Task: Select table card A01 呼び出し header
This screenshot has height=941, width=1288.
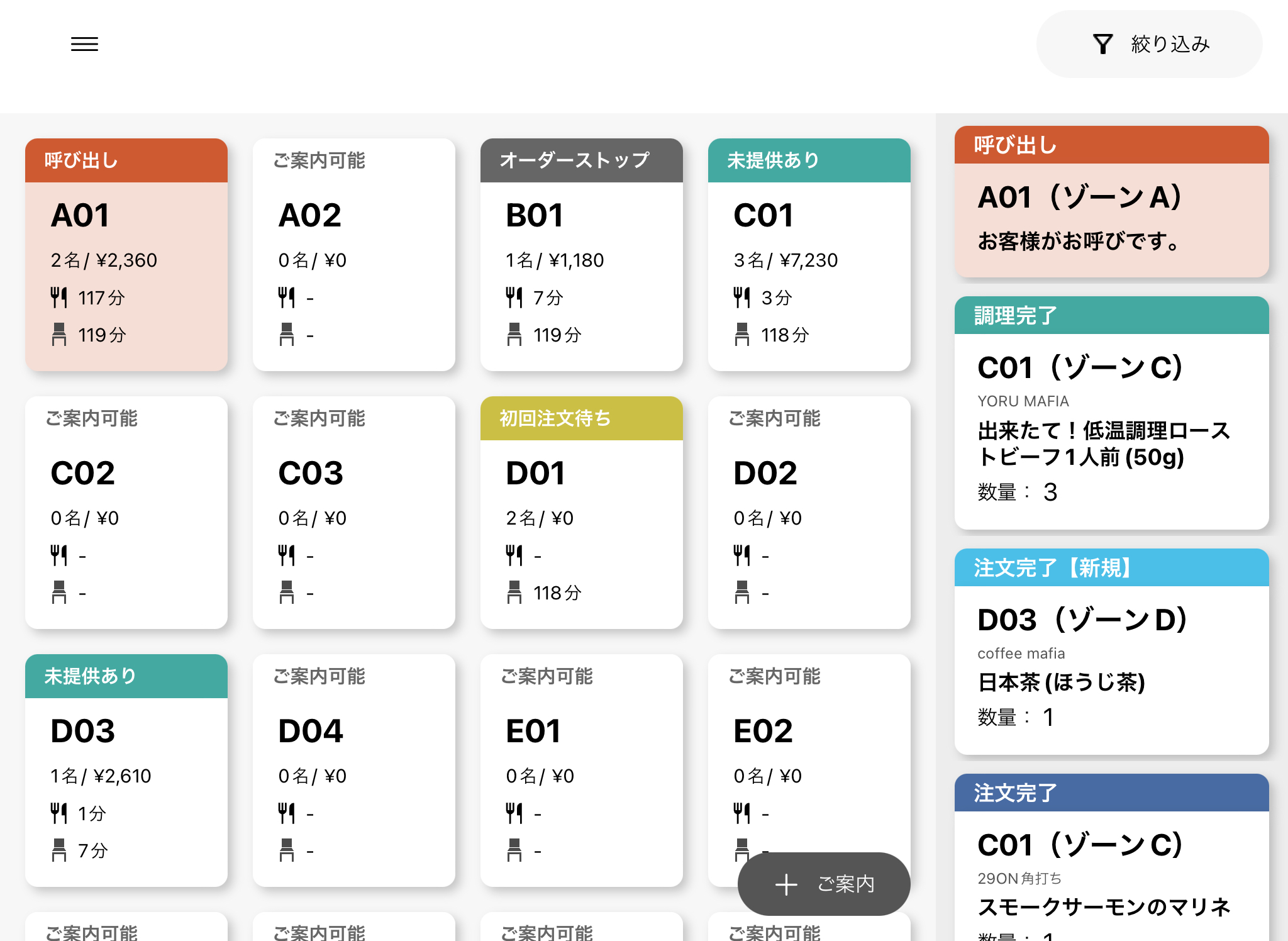Action: click(x=126, y=161)
